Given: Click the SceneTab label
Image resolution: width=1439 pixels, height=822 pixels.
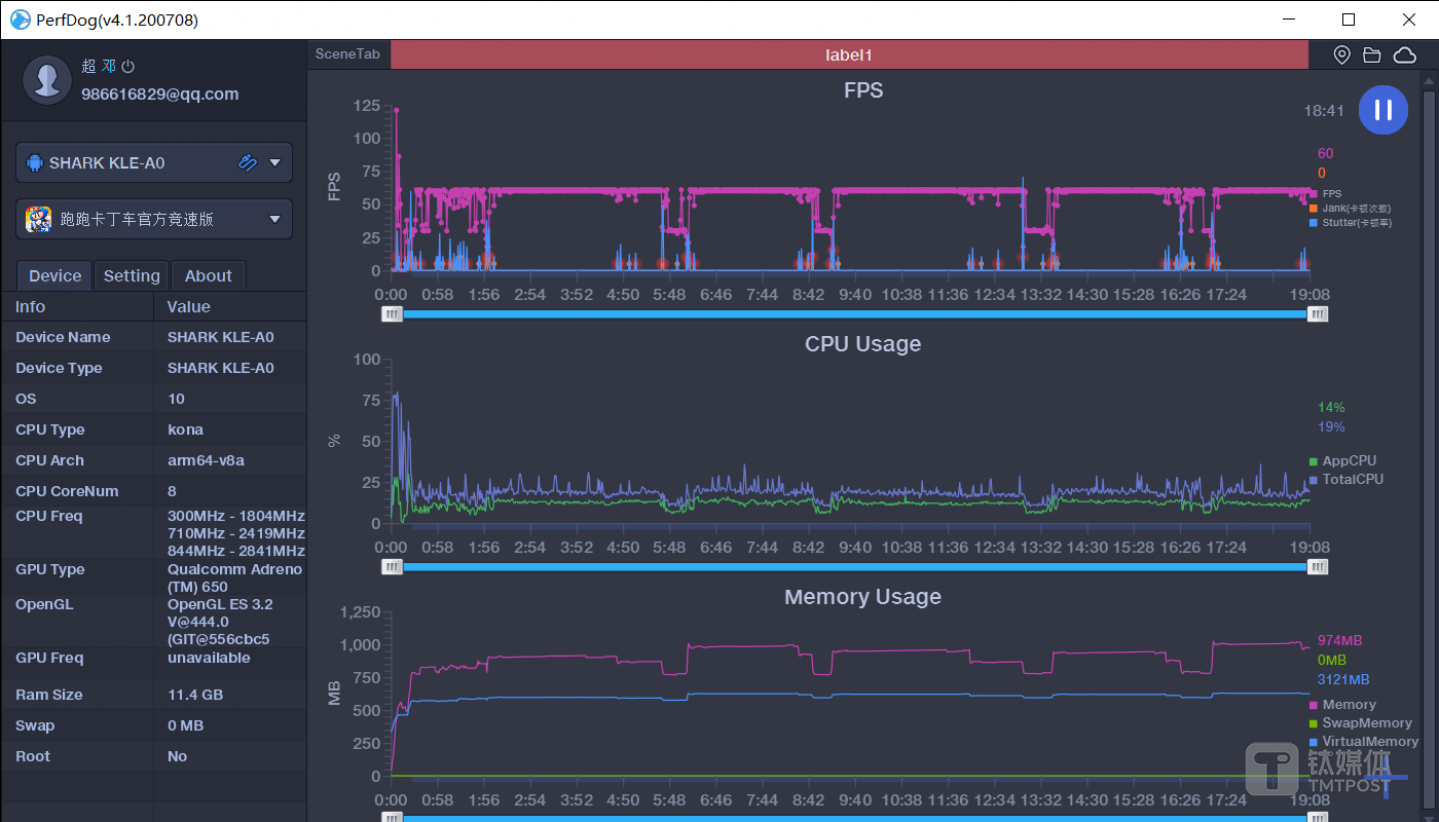Looking at the screenshot, I should click(347, 54).
